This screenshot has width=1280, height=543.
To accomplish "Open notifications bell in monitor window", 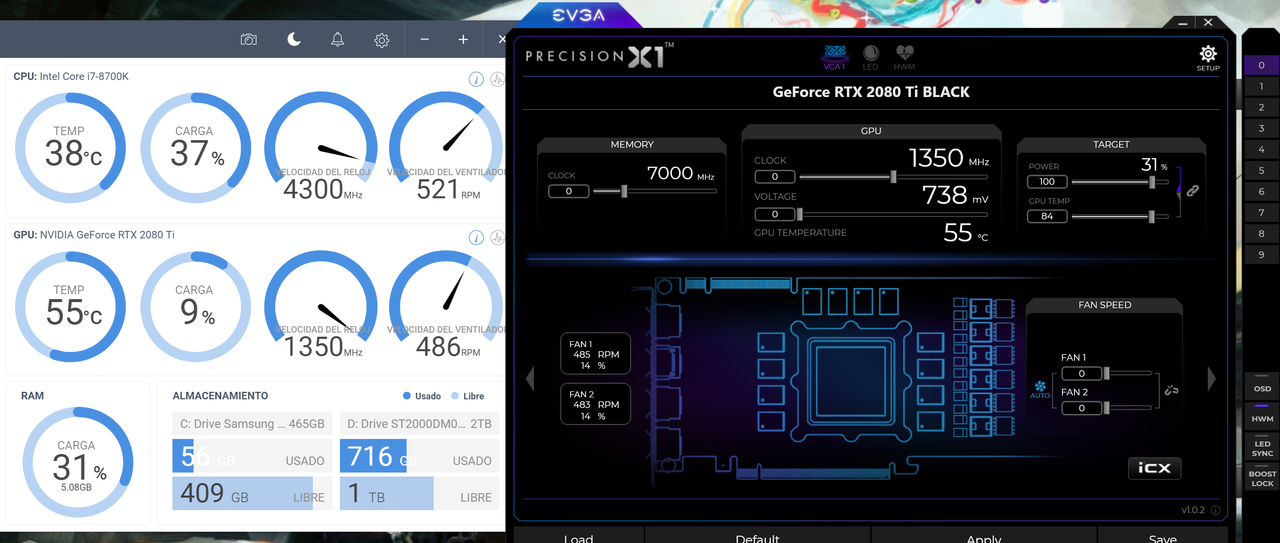I will point(338,39).
